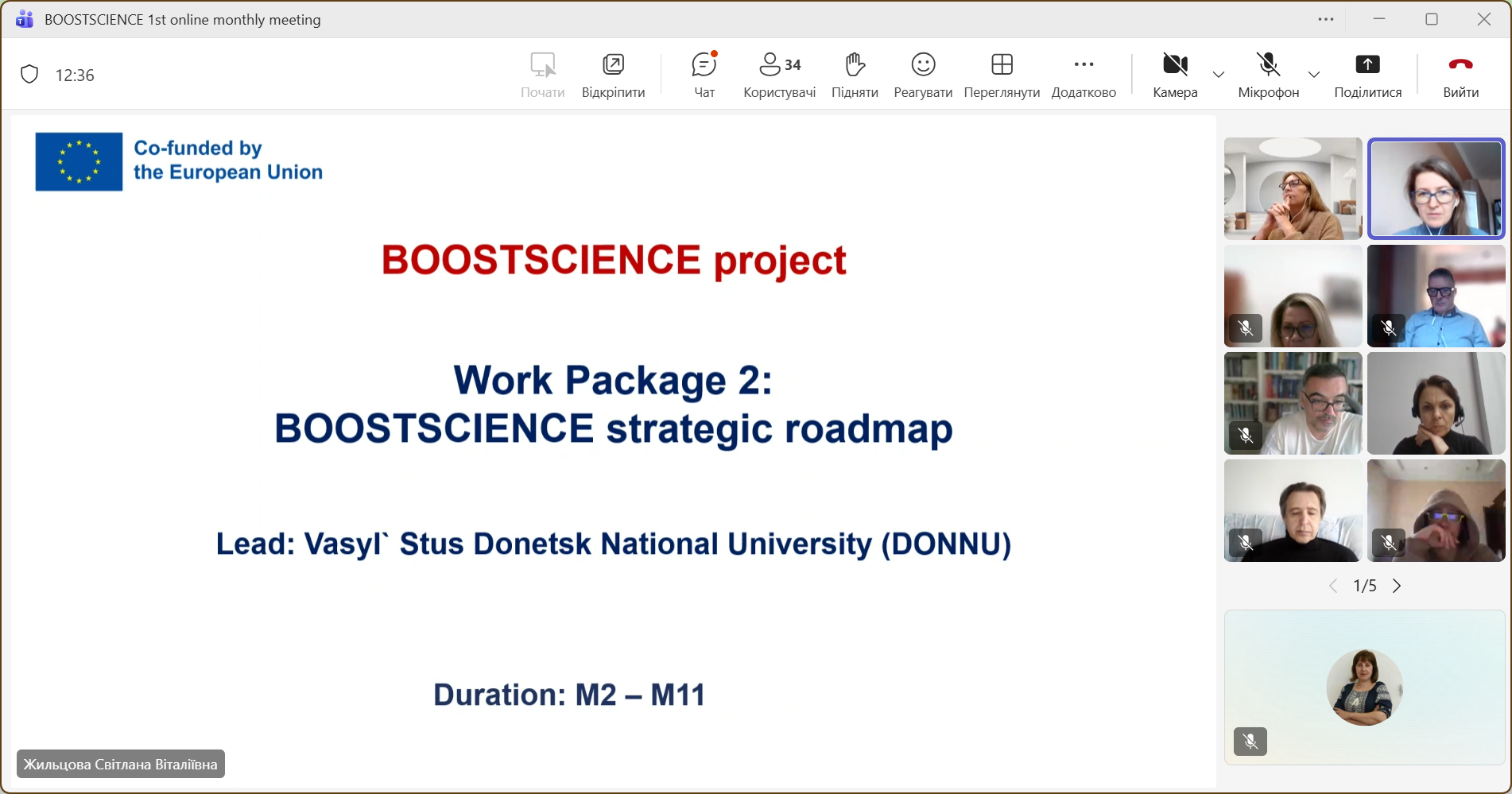Image resolution: width=1512 pixels, height=794 pixels.
Task: Expand camera options dropdown arrow
Action: (x=1219, y=75)
